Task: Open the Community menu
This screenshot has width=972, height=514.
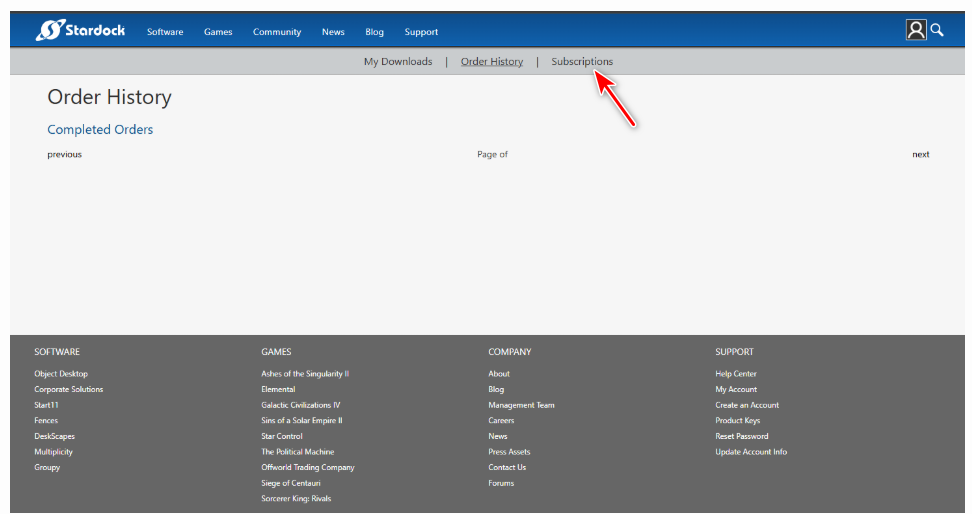Action: coord(277,32)
